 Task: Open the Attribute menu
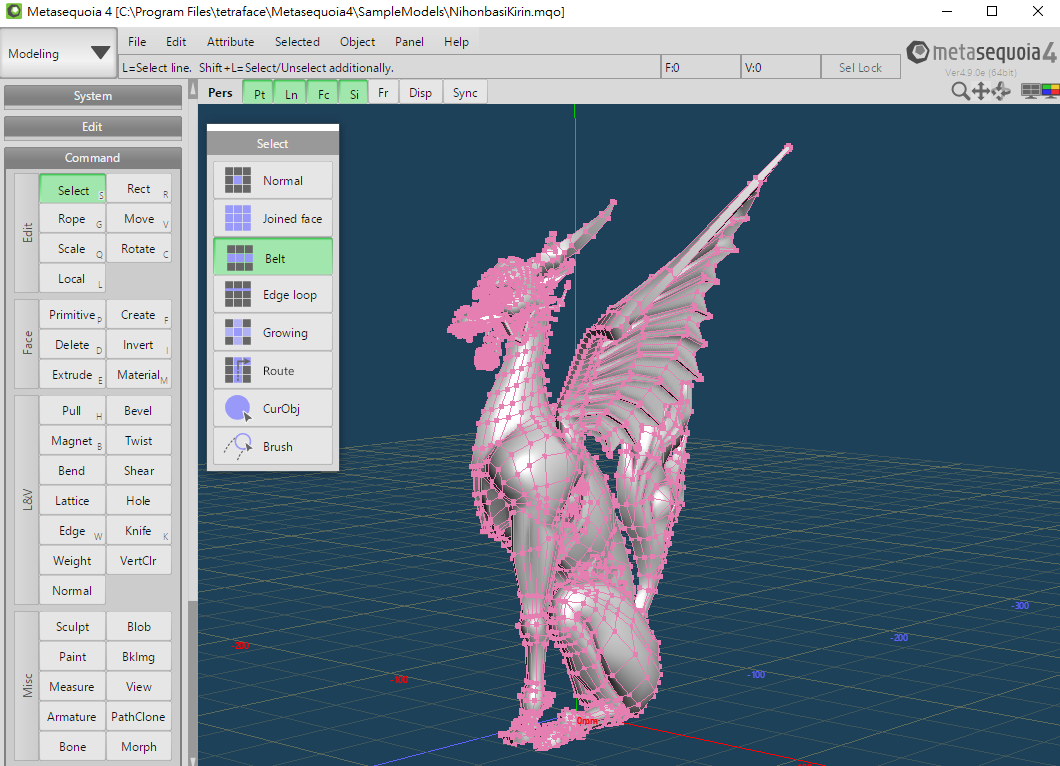230,42
